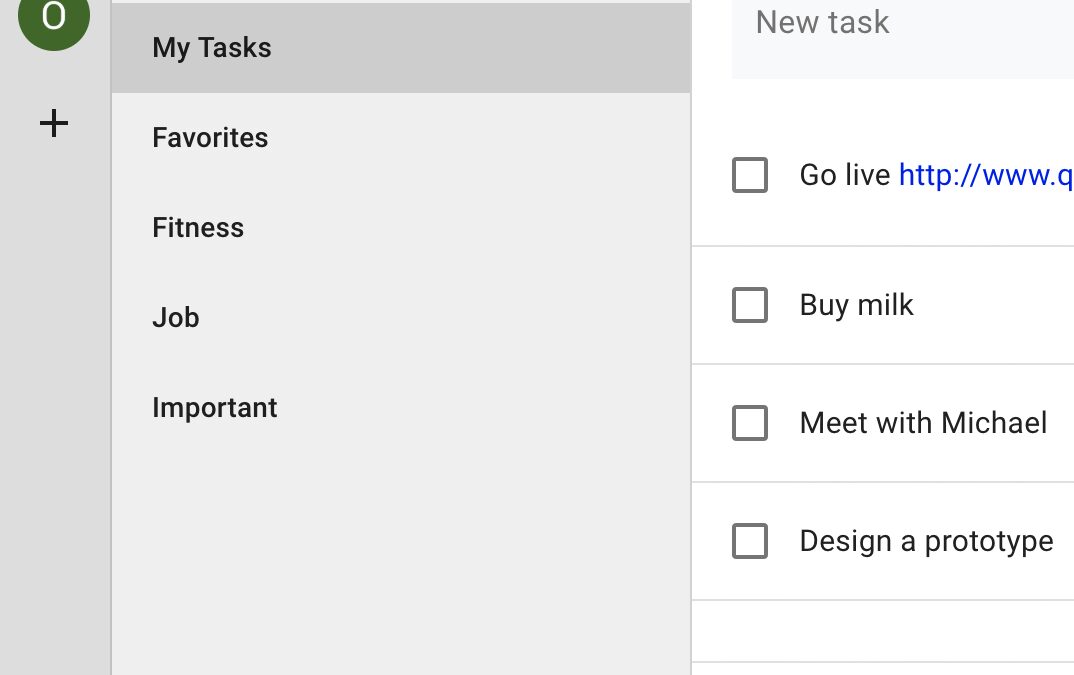Image resolution: width=1074 pixels, height=675 pixels.
Task: View the Important list
Action: coord(215,407)
